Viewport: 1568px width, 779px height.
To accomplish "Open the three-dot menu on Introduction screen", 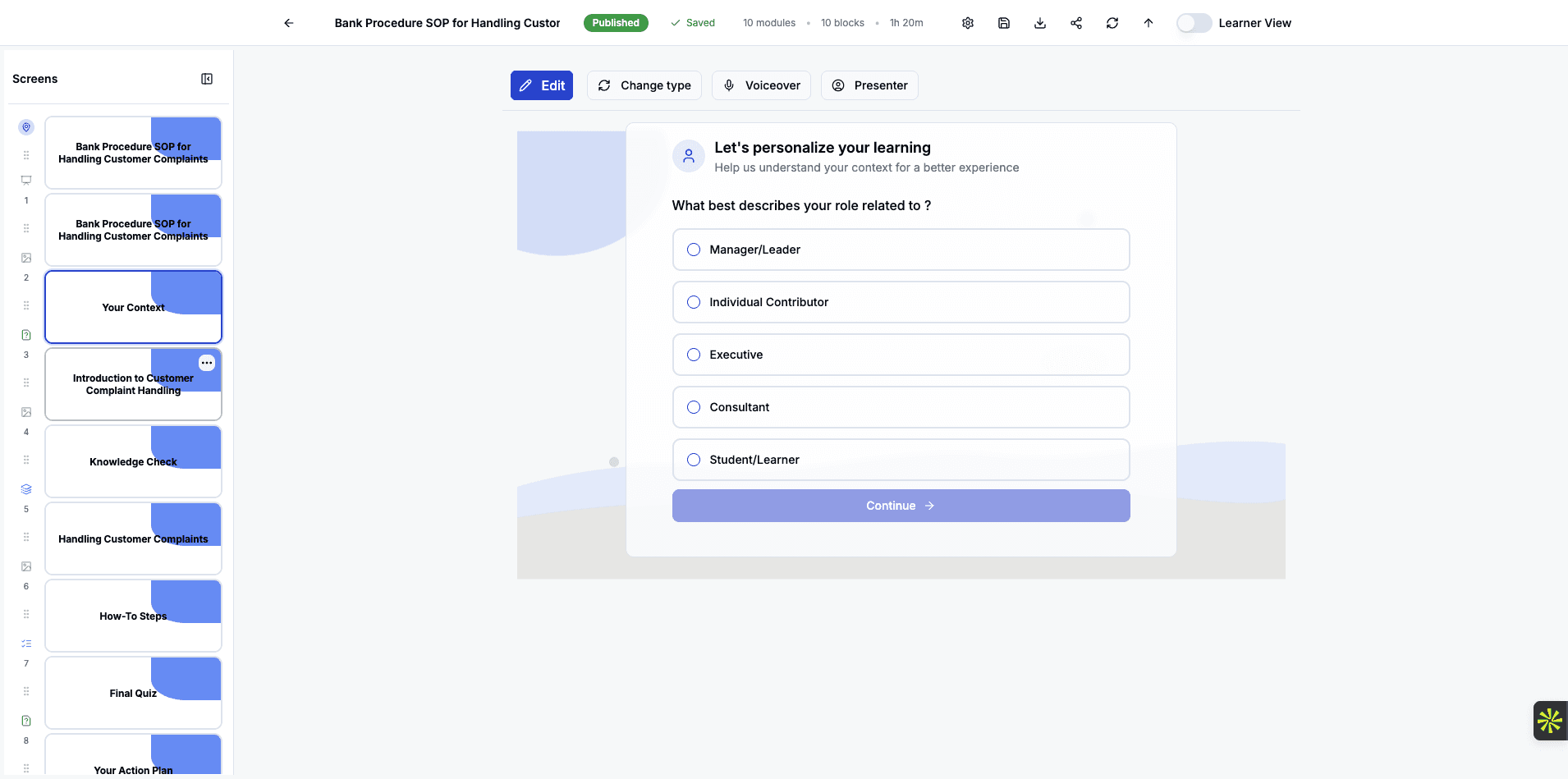I will pos(206,363).
